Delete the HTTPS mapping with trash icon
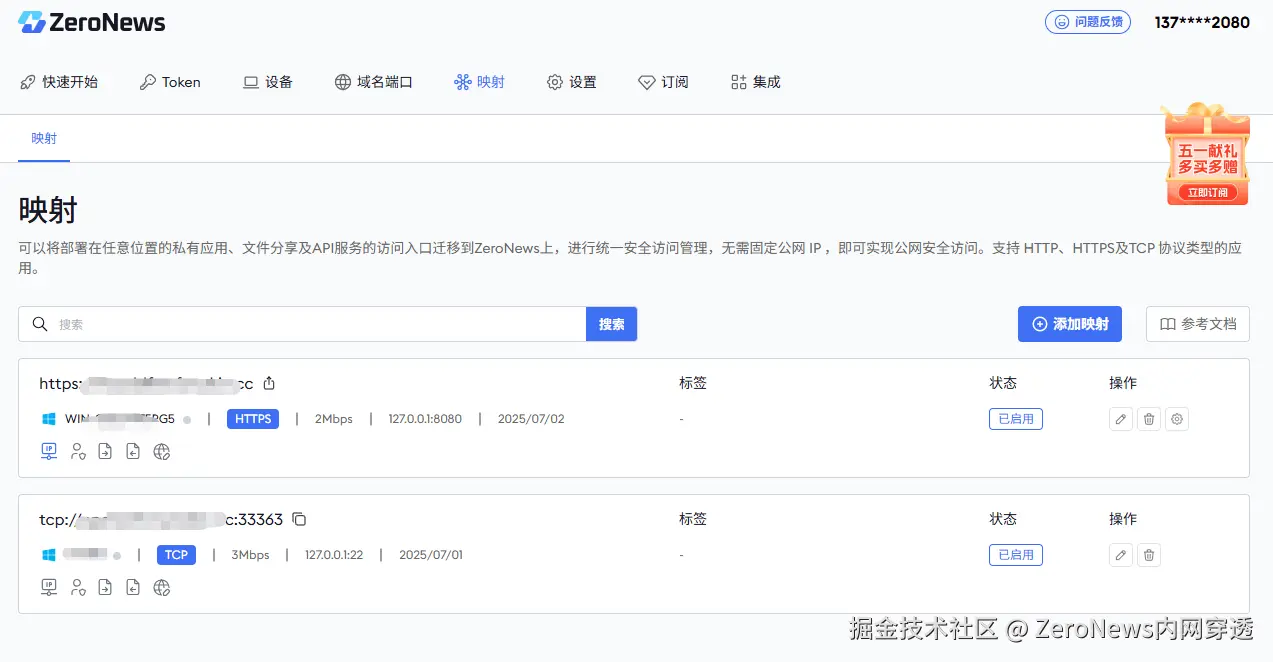1273x662 pixels. coord(1149,419)
